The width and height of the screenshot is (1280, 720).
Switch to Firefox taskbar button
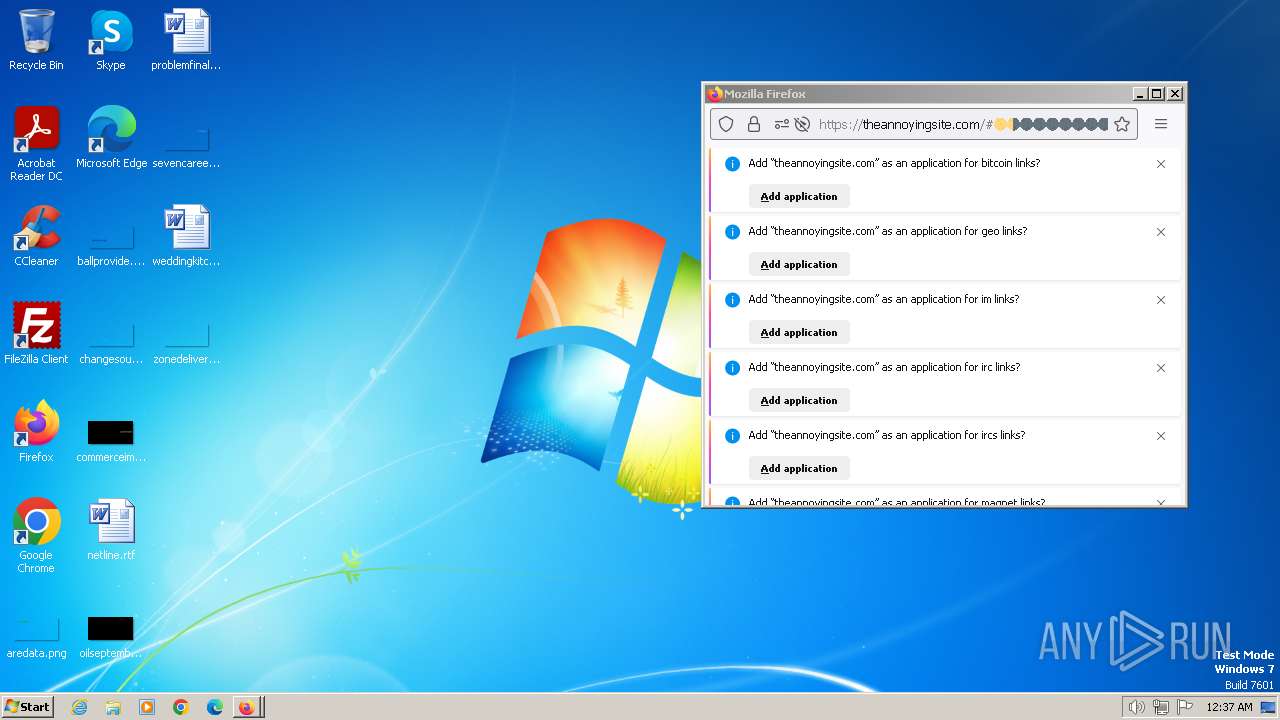pyautogui.click(x=247, y=707)
